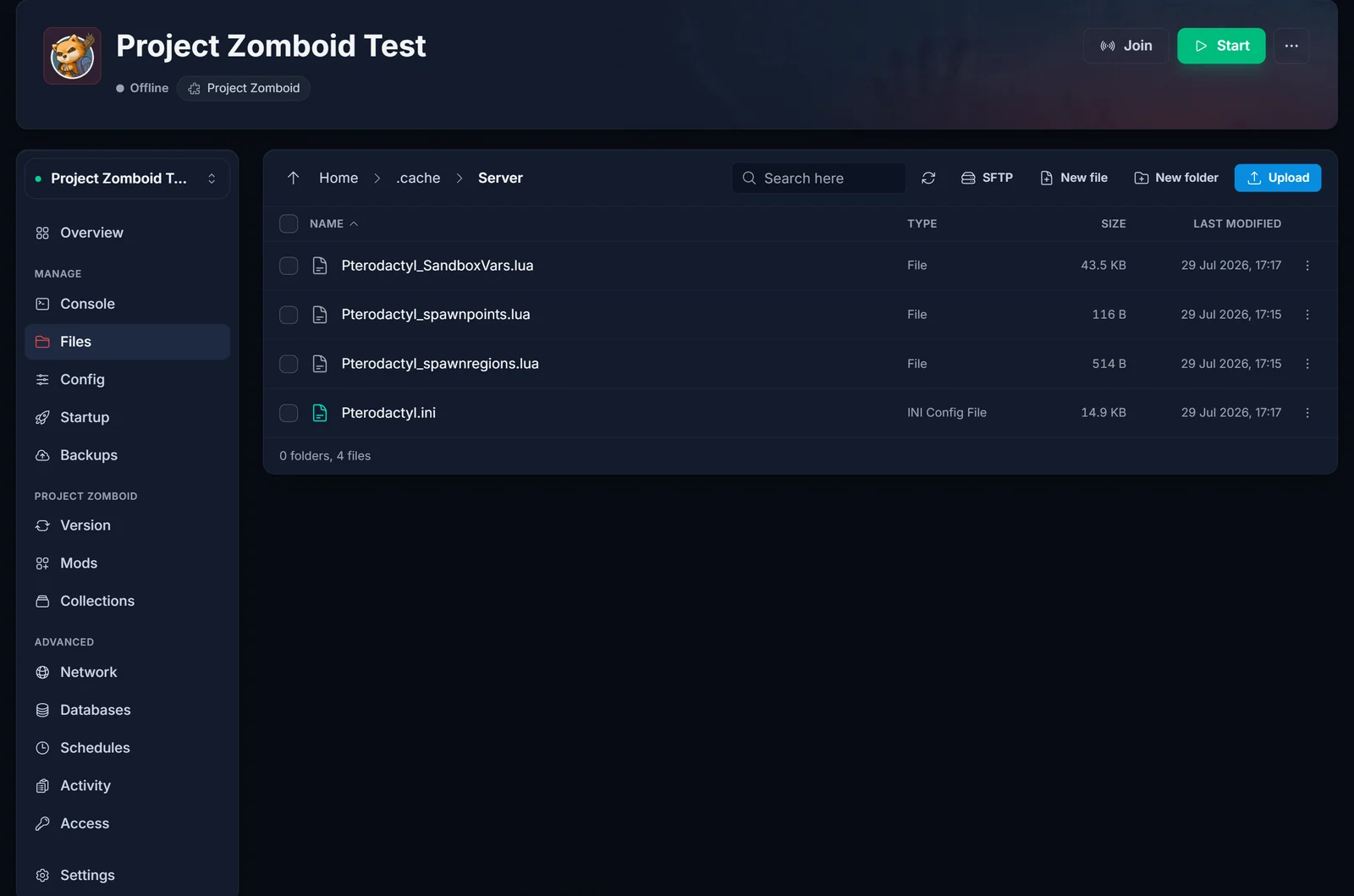Refresh the file list
1354x896 pixels.
click(928, 178)
